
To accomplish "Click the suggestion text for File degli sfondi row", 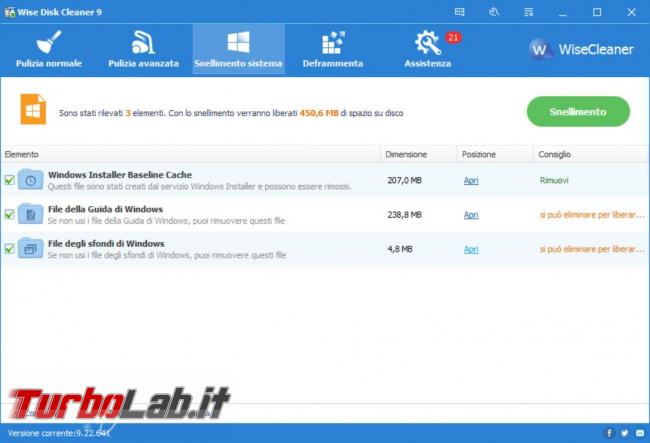I will click(x=592, y=249).
